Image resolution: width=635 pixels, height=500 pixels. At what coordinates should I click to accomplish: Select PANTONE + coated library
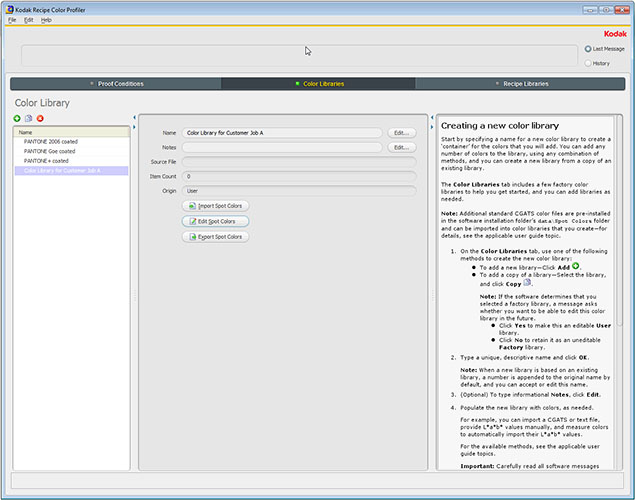72,161
